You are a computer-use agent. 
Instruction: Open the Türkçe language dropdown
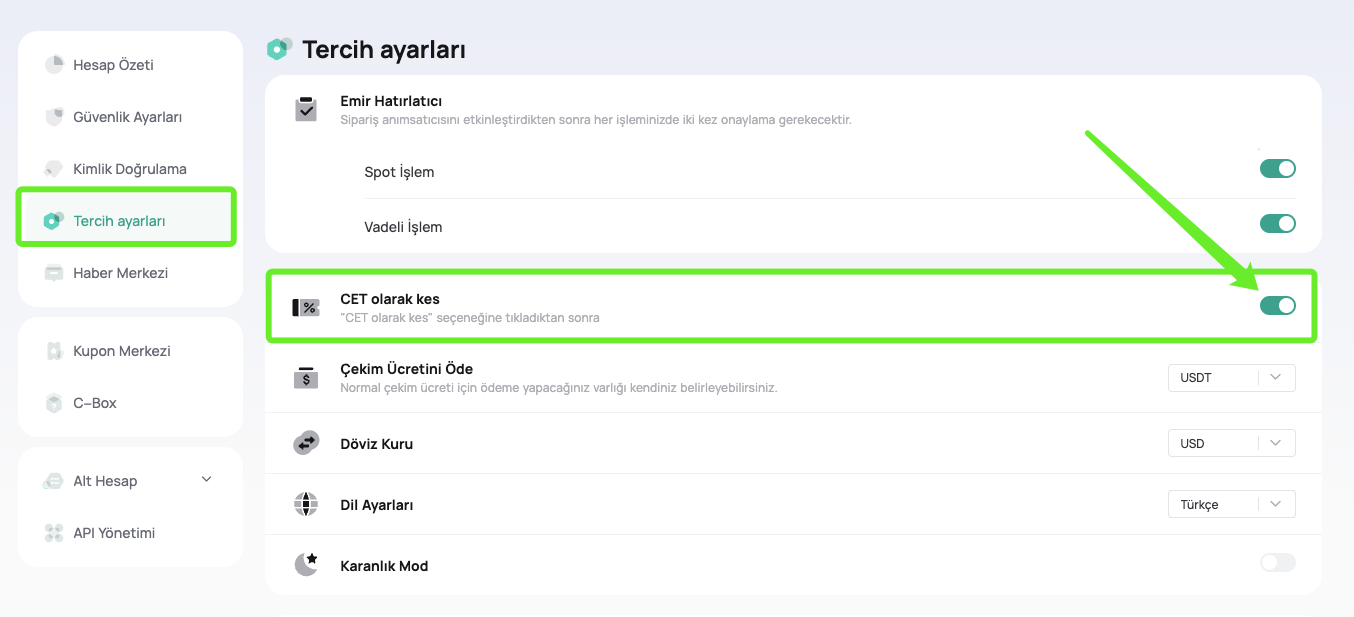pyautogui.click(x=1232, y=504)
